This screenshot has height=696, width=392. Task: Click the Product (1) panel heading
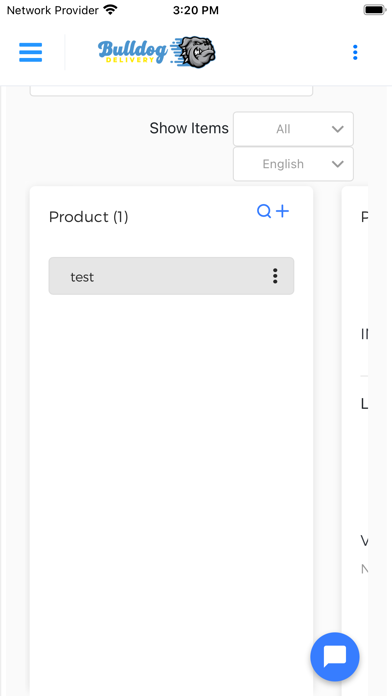[88, 217]
